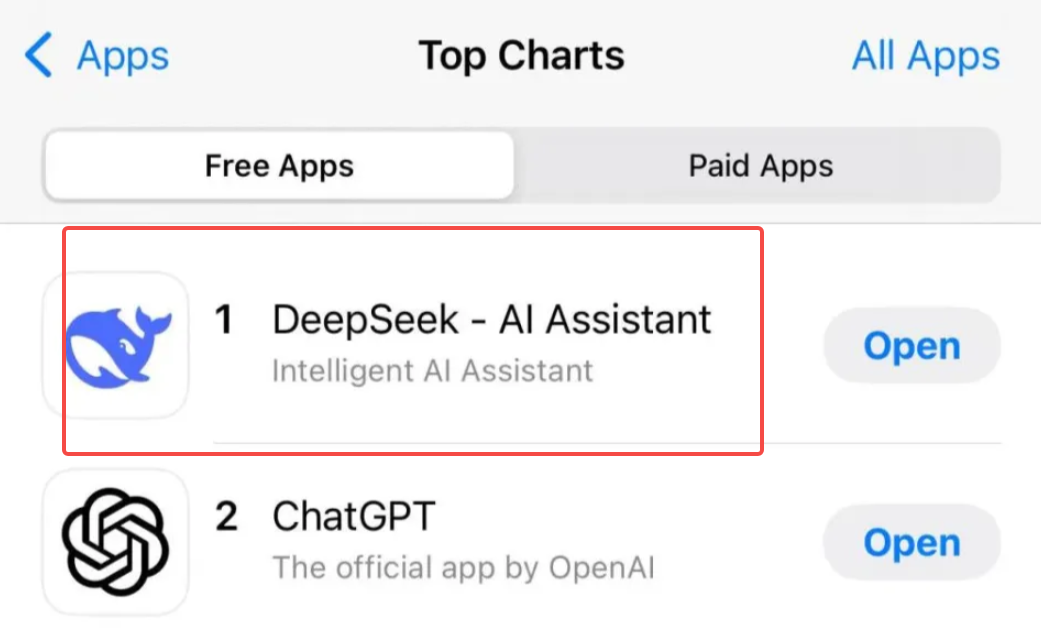Click the red highlight box's top border
1041x628 pixels.
[413, 229]
